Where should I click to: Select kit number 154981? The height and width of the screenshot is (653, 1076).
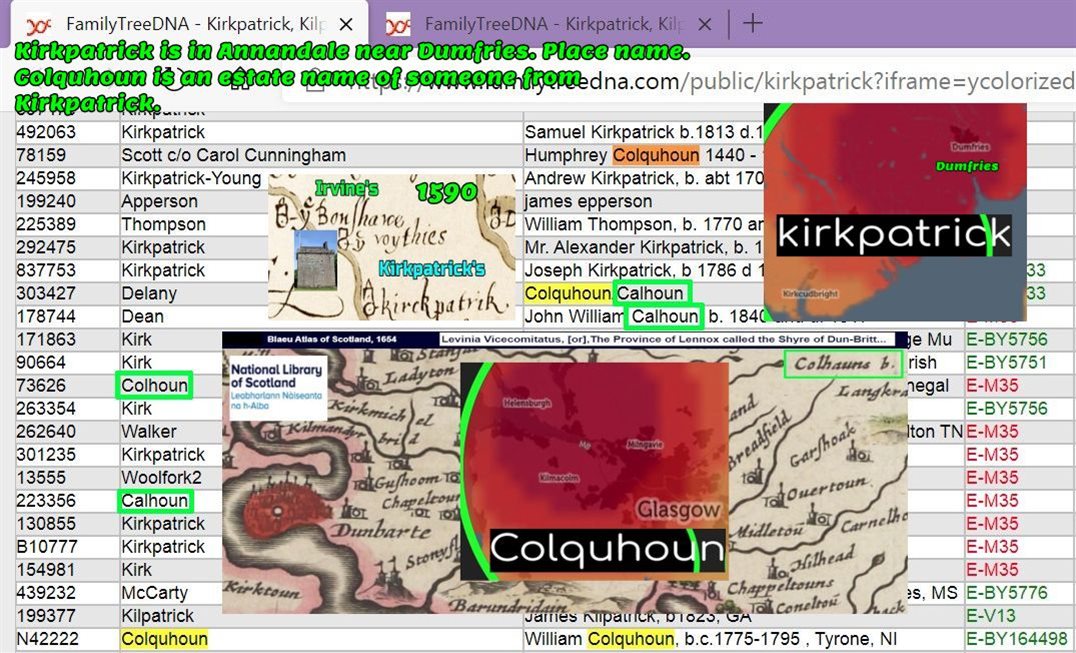(x=46, y=570)
